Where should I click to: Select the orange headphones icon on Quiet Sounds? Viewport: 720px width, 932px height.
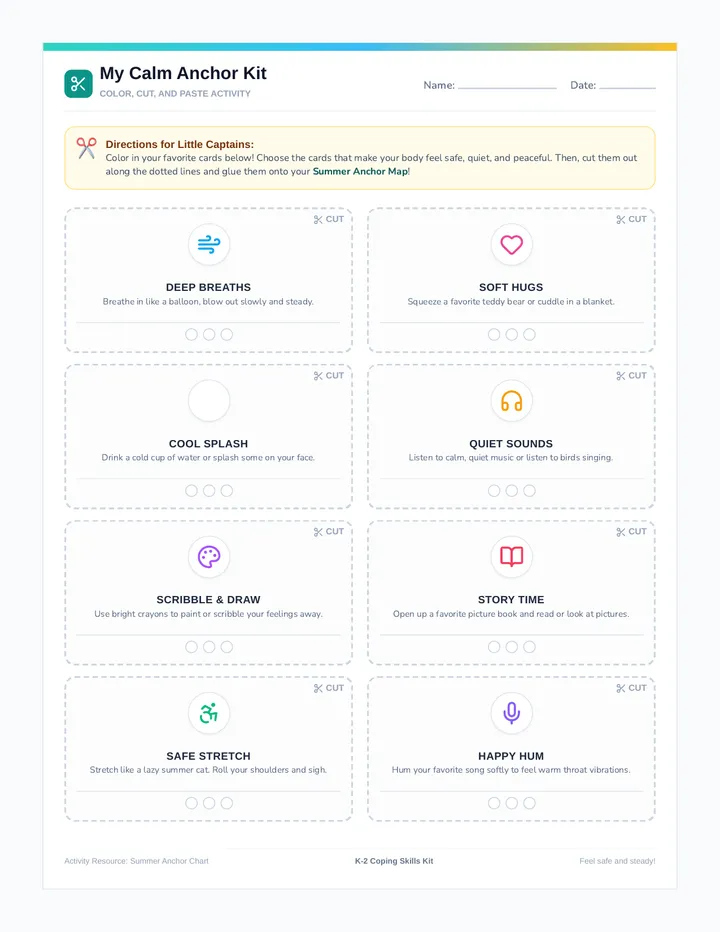511,401
